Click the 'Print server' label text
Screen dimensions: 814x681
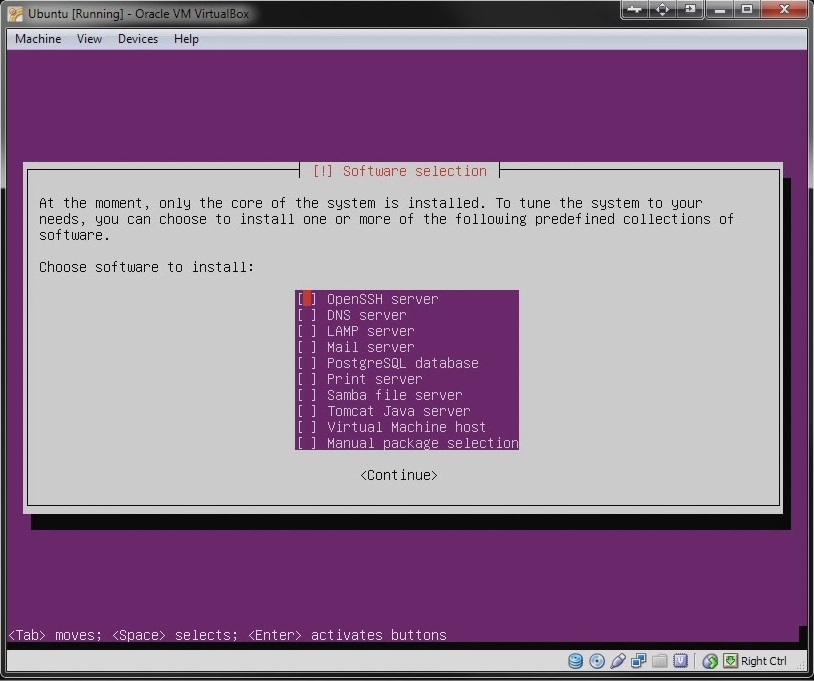(x=375, y=379)
